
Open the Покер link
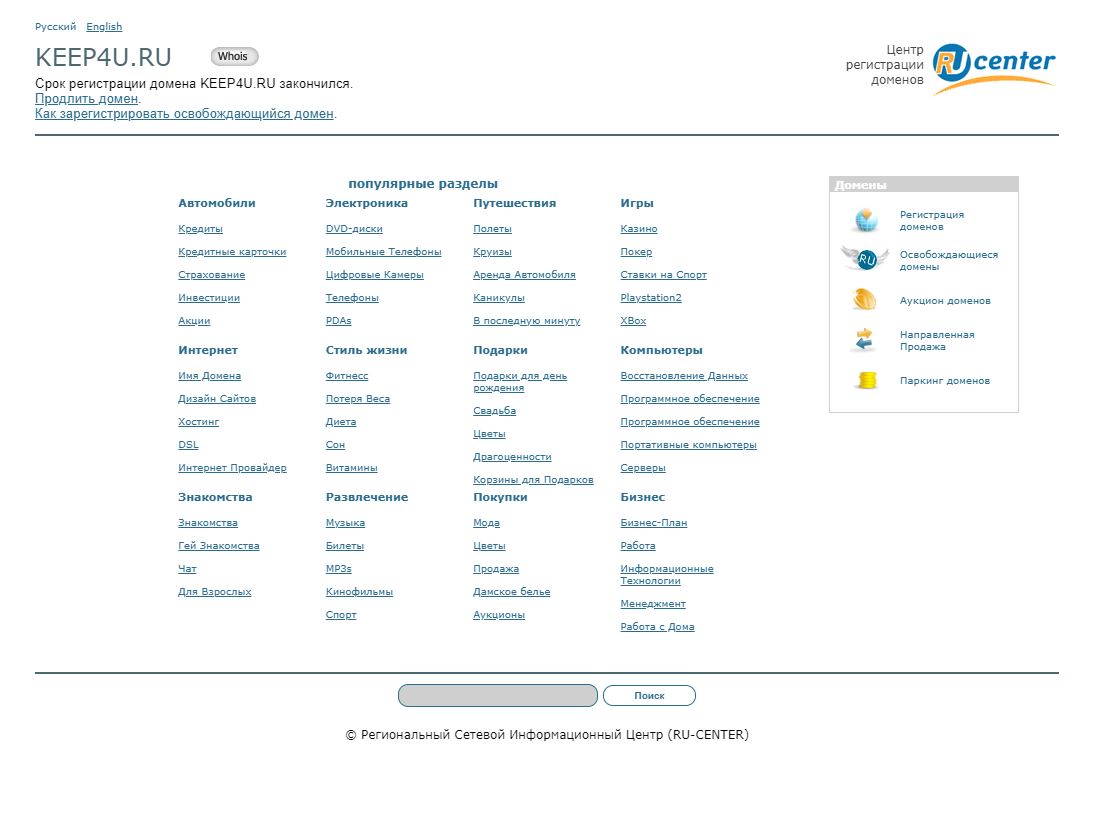click(x=636, y=251)
